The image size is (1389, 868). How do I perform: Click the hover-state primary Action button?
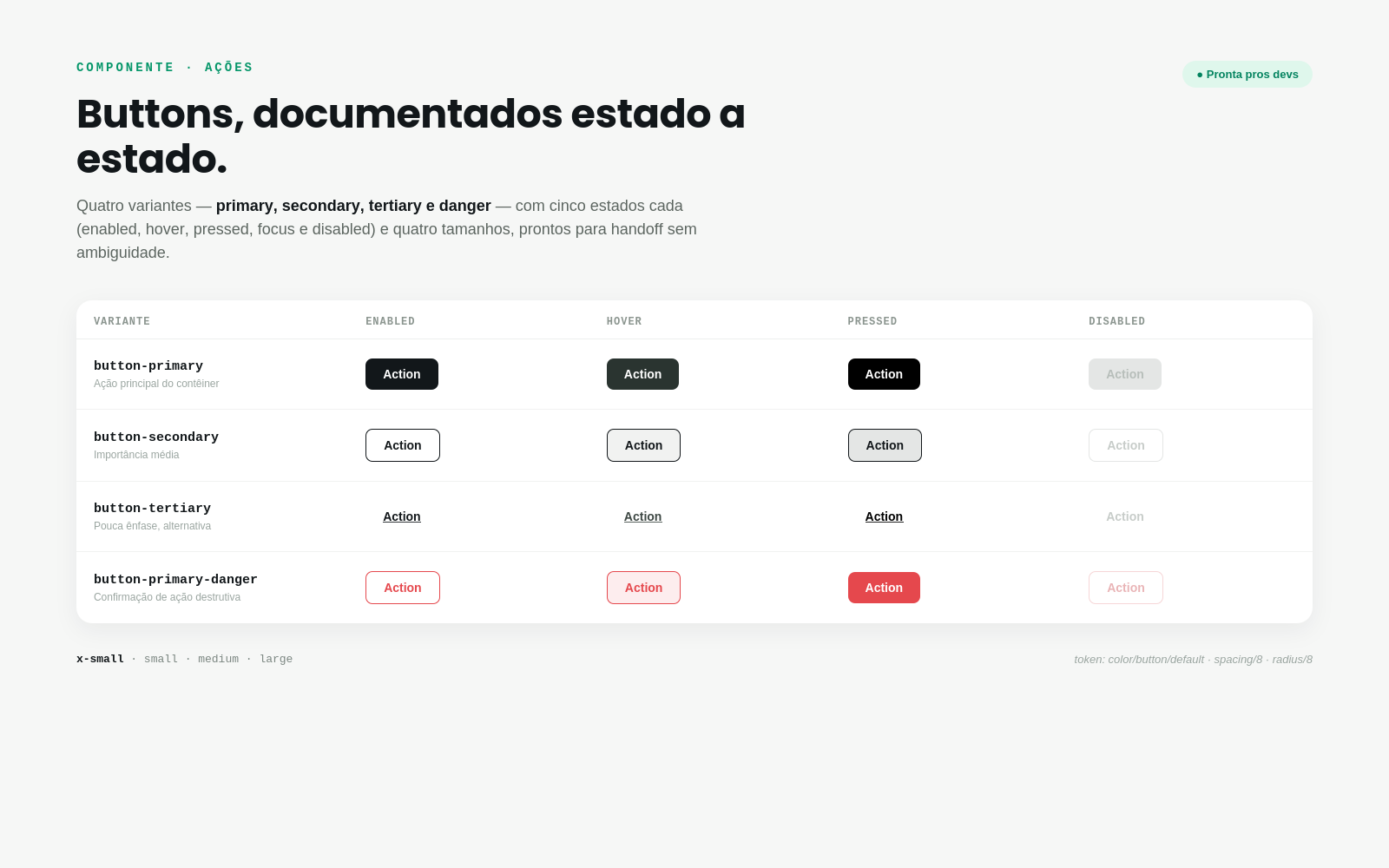point(642,374)
